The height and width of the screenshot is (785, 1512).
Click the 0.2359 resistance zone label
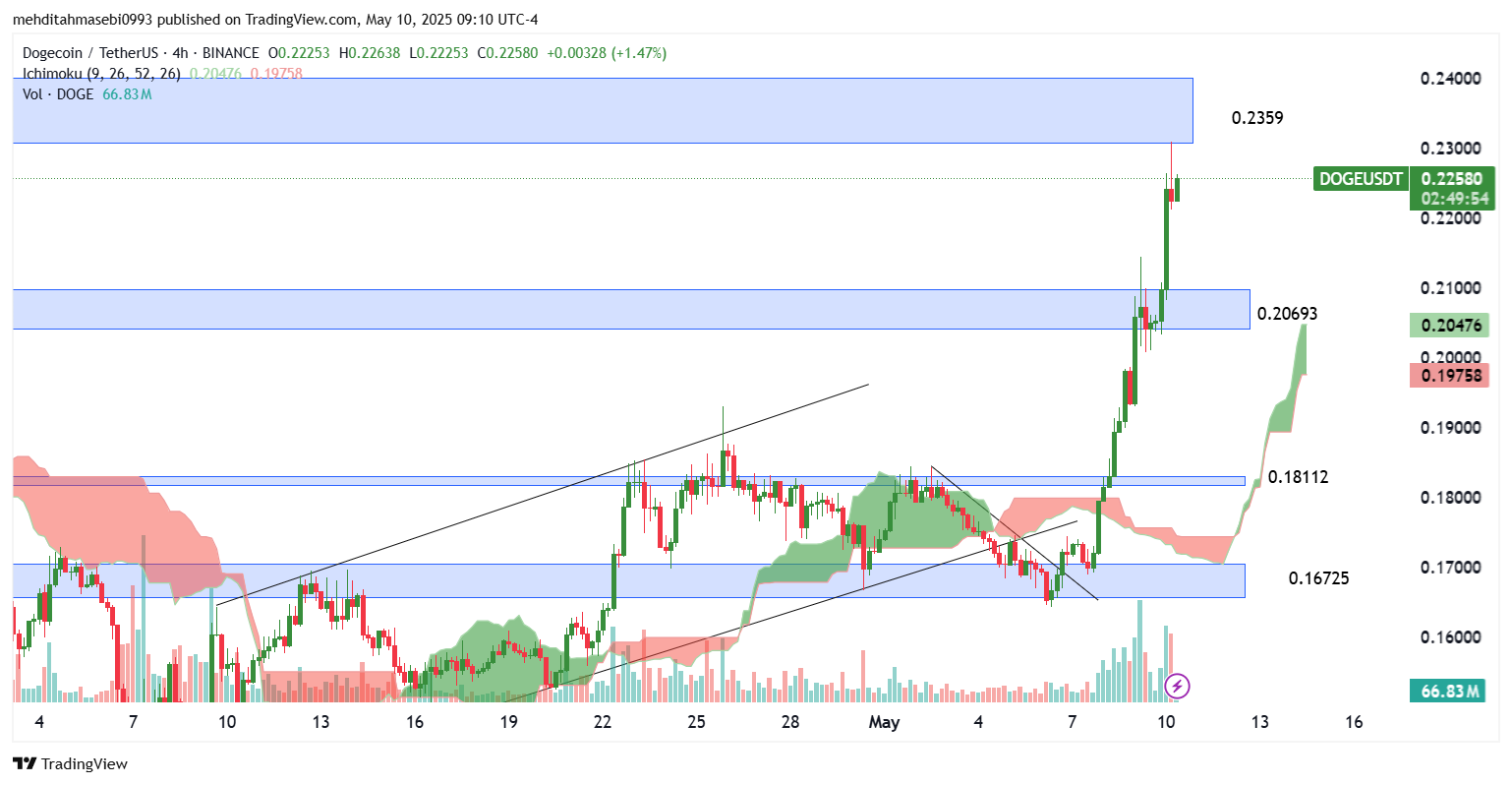1257,118
